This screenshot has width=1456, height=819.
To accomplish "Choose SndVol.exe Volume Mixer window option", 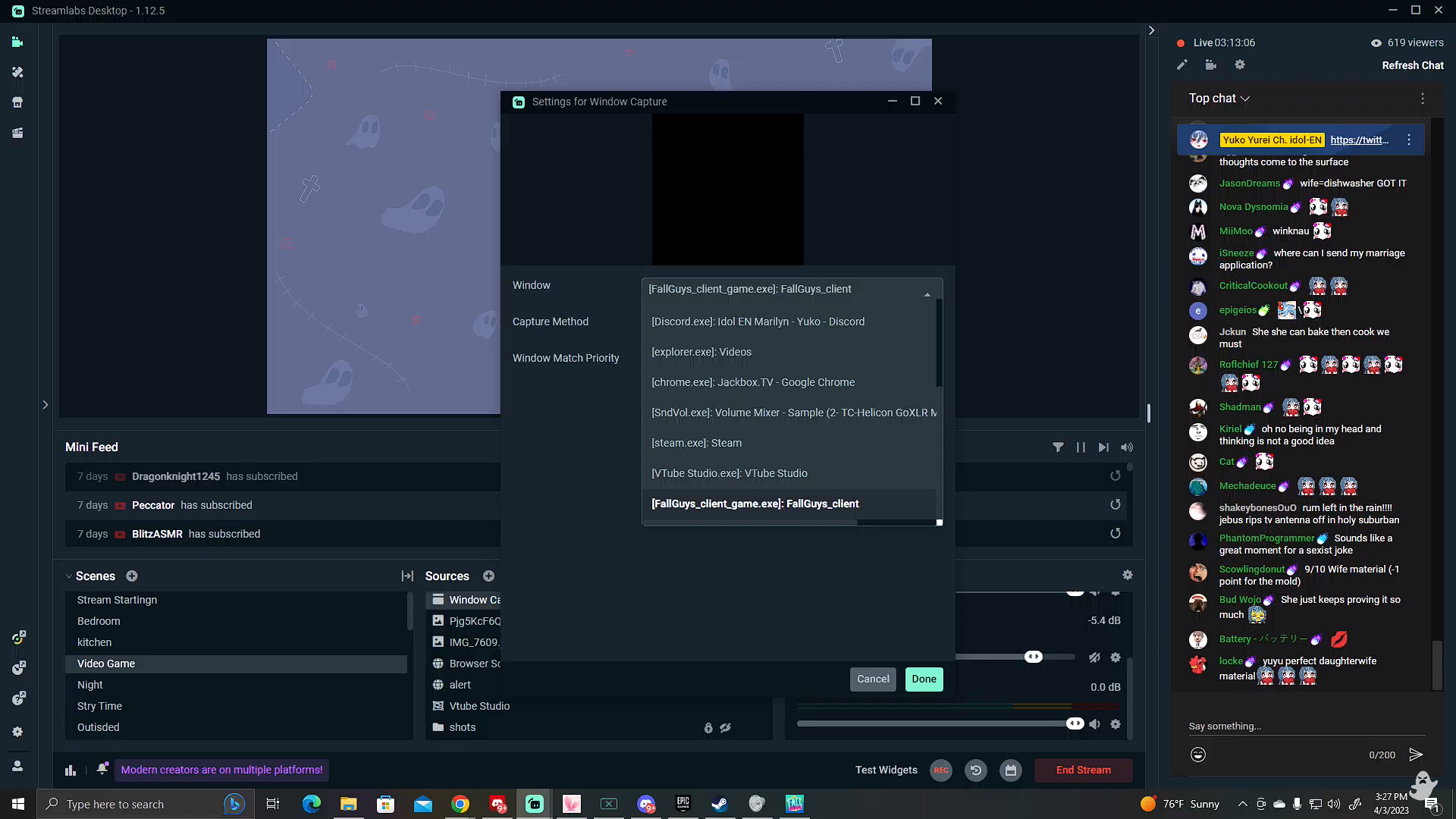I will click(789, 413).
